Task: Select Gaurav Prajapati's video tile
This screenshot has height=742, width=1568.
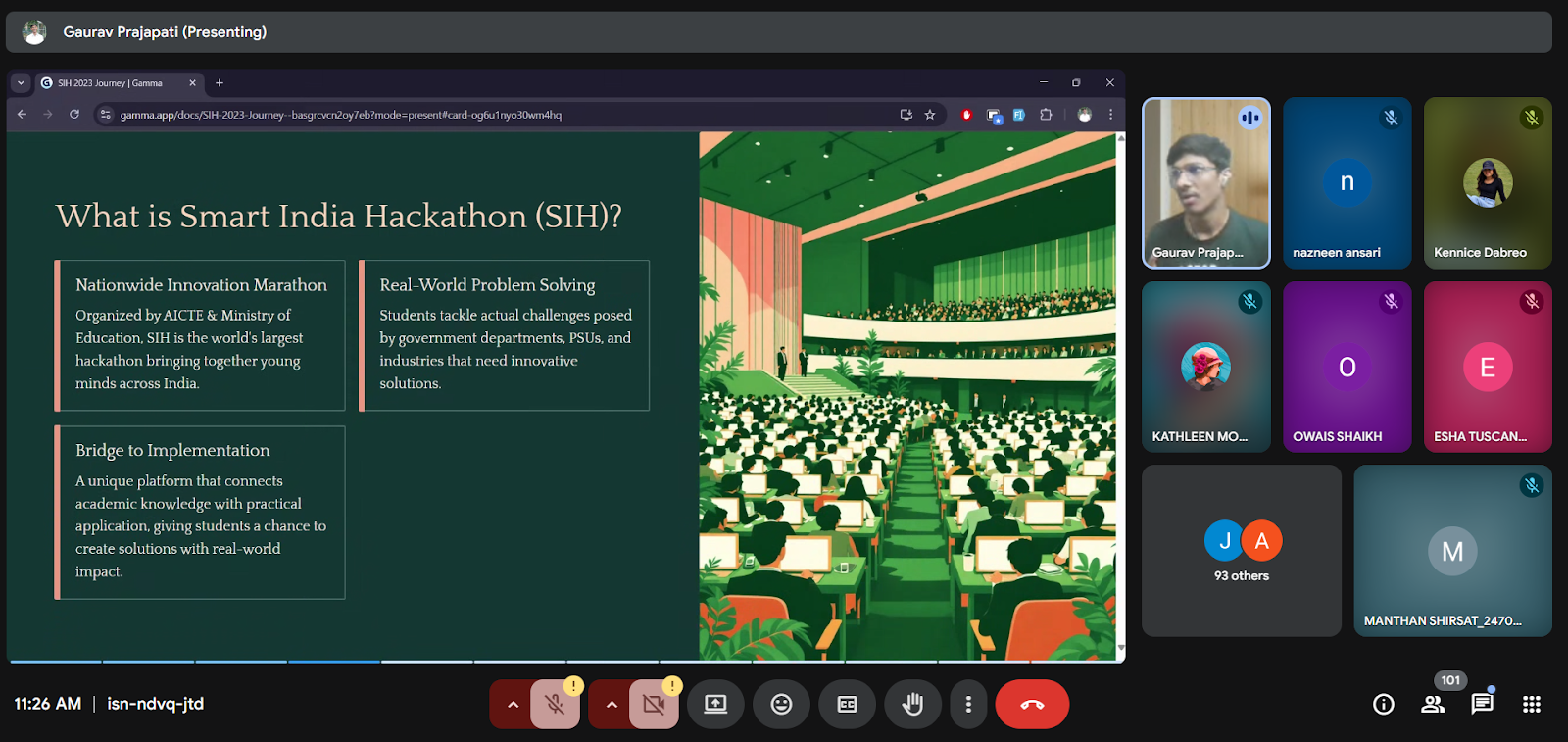Action: click(1206, 183)
